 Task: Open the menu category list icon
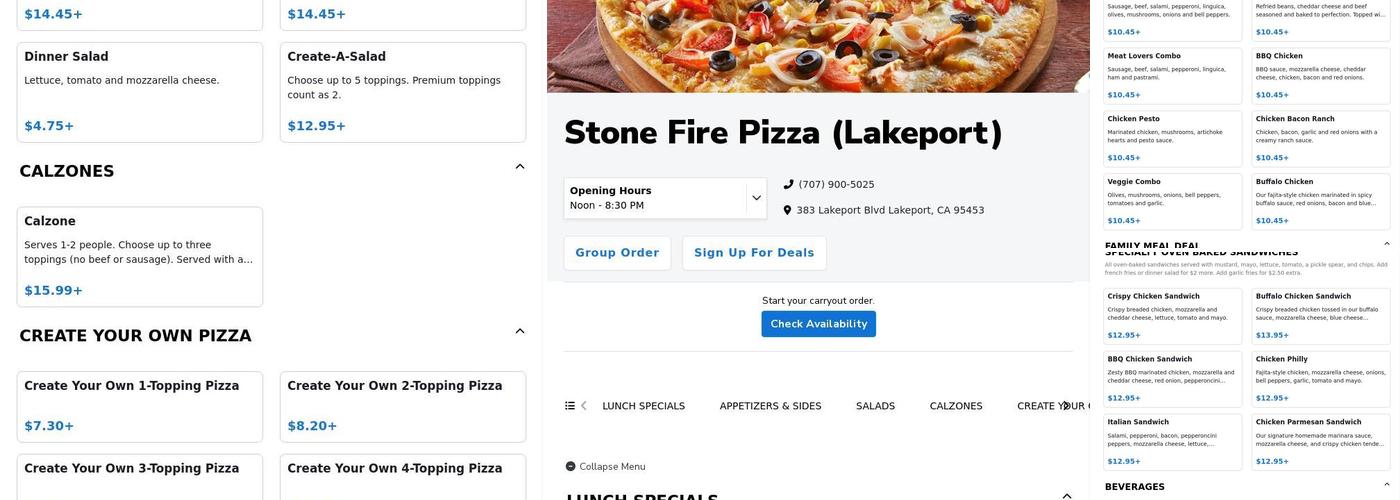pos(570,406)
